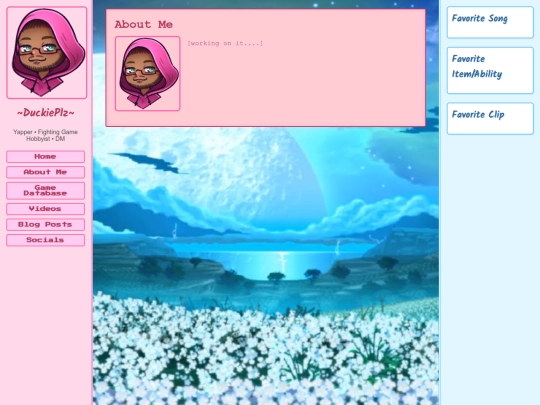This screenshot has height=405, width=540.
Task: Open the Videos page
Action: (x=45, y=209)
